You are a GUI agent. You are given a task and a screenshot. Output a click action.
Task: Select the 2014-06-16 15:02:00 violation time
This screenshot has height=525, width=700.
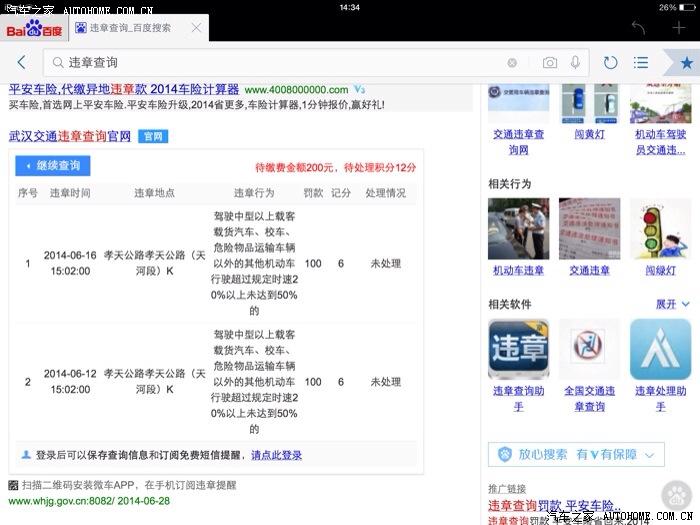point(70,263)
